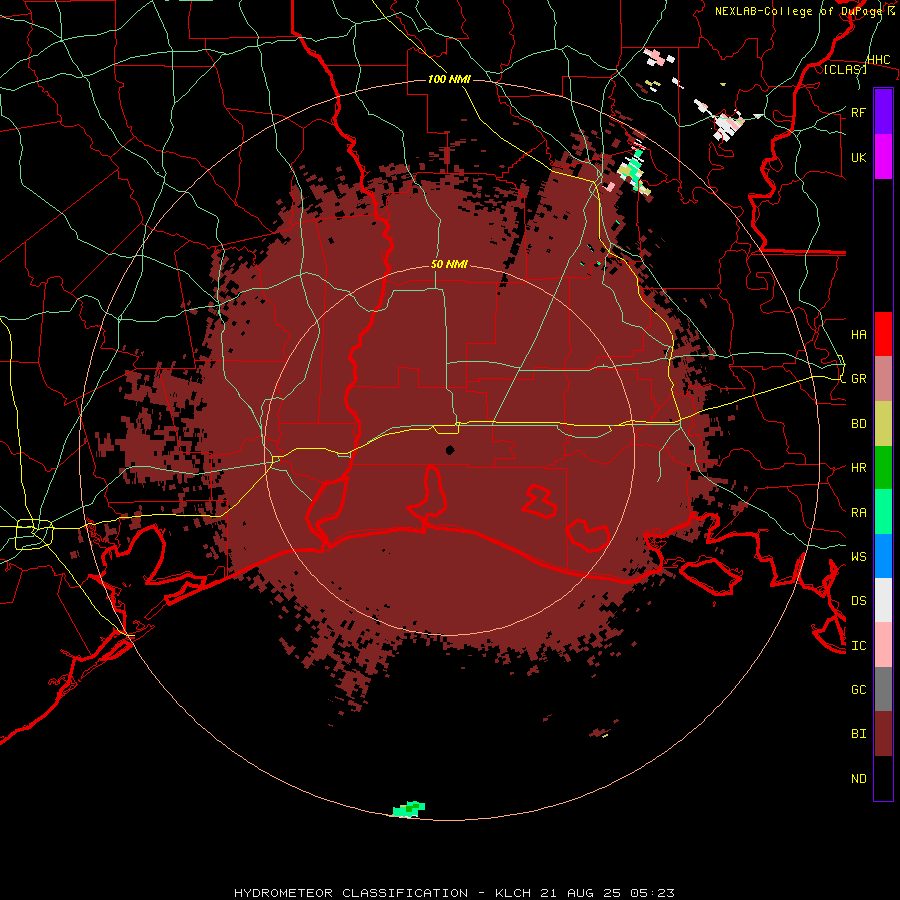Click the 'RF' legend label
900x900 pixels.
[858, 112]
